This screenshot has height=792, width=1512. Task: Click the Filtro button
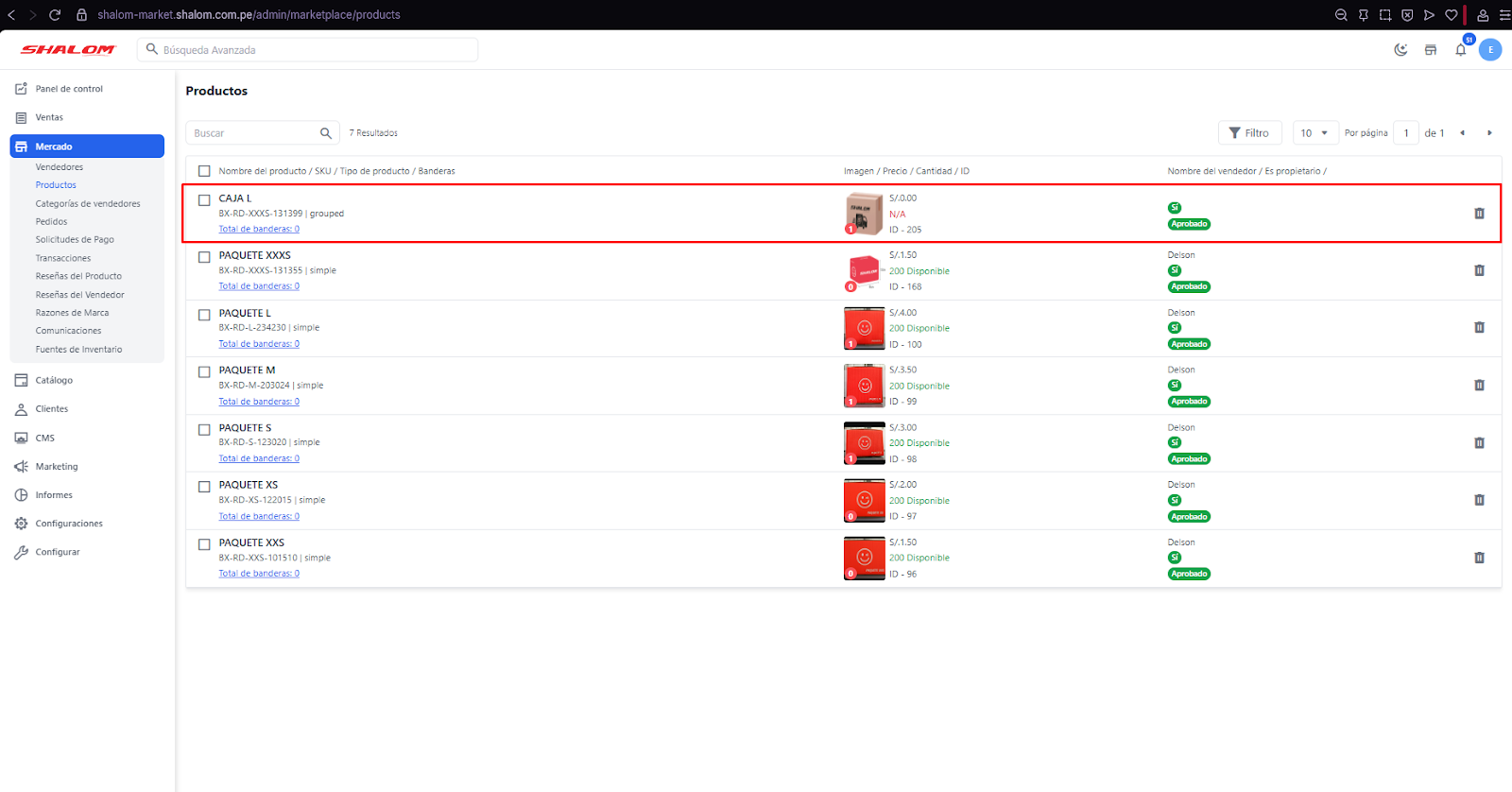point(1249,133)
